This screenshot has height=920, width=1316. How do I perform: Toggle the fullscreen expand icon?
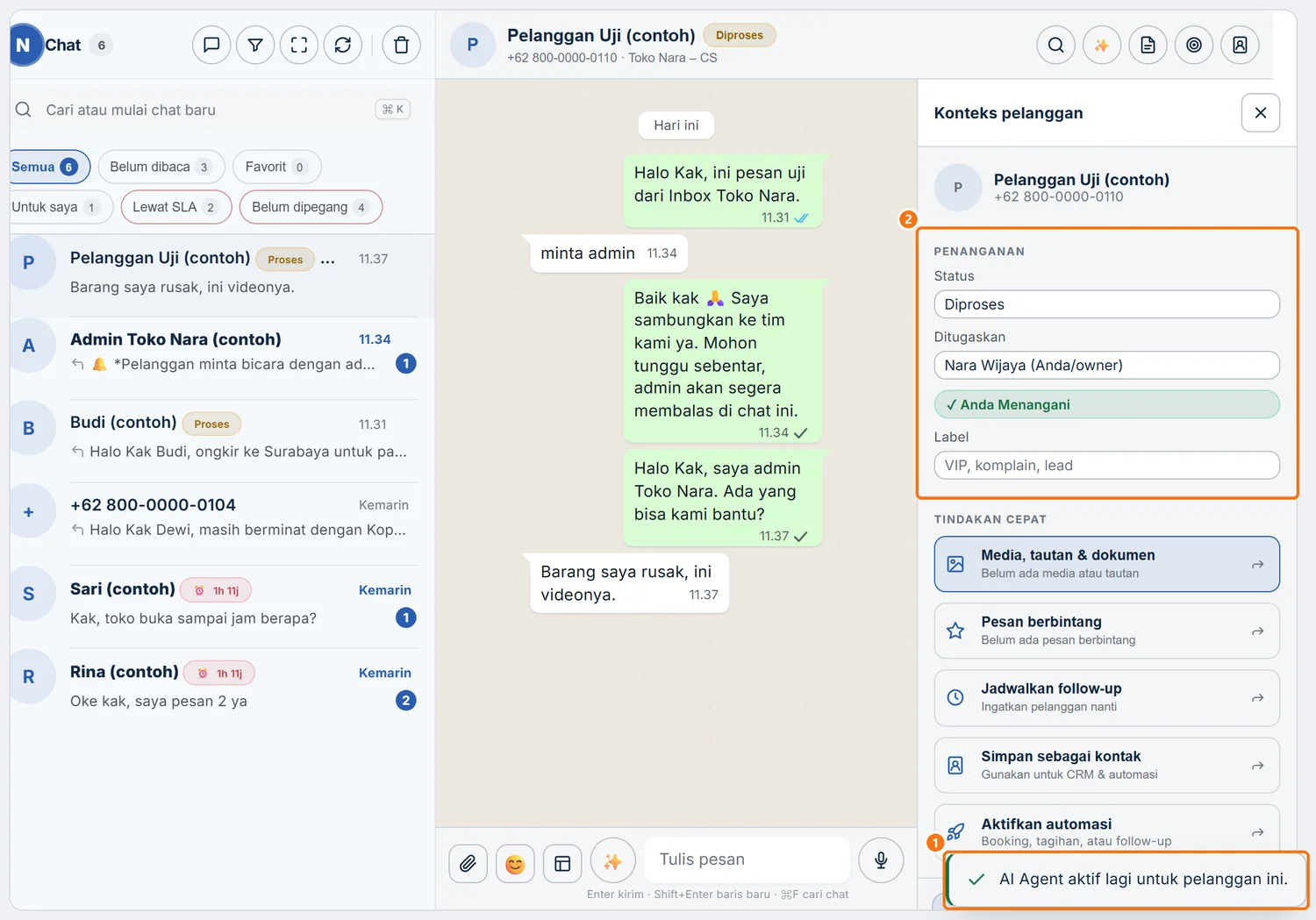(x=299, y=45)
